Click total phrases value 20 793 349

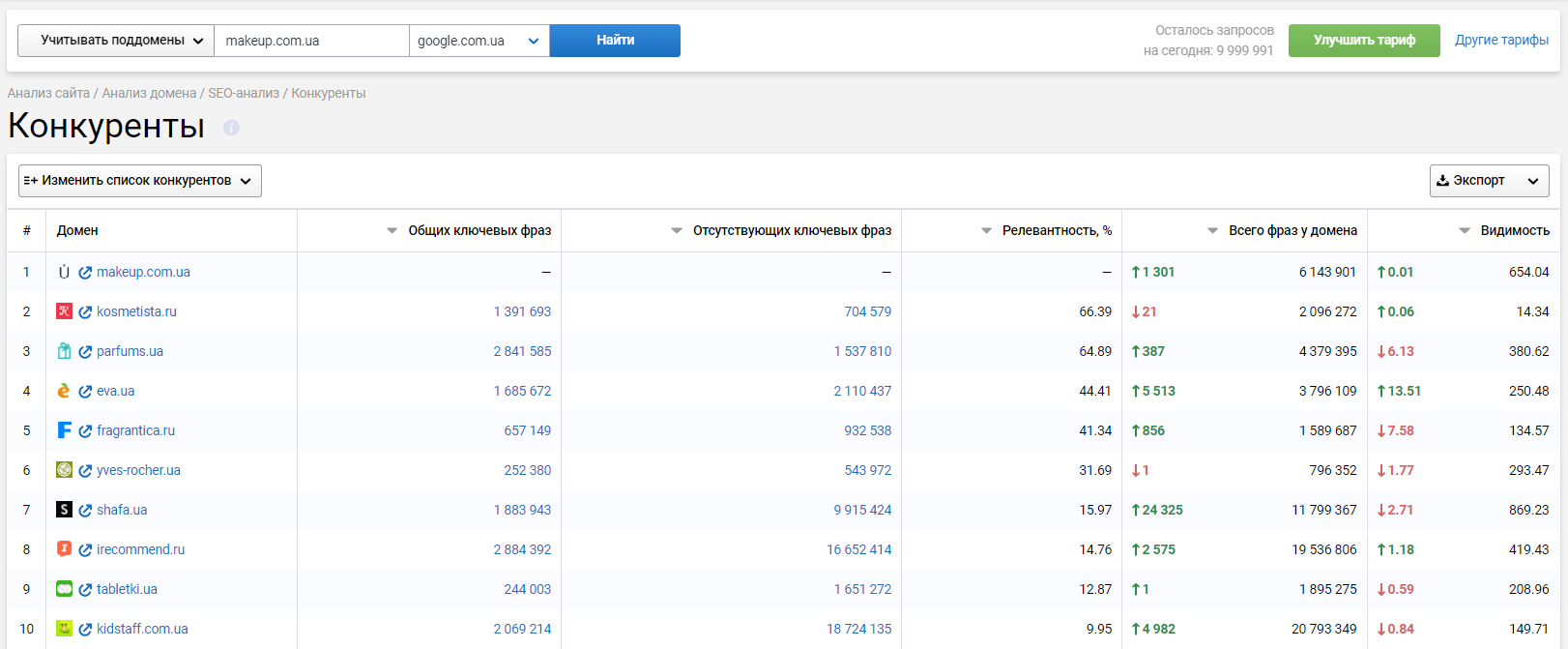[1323, 629]
